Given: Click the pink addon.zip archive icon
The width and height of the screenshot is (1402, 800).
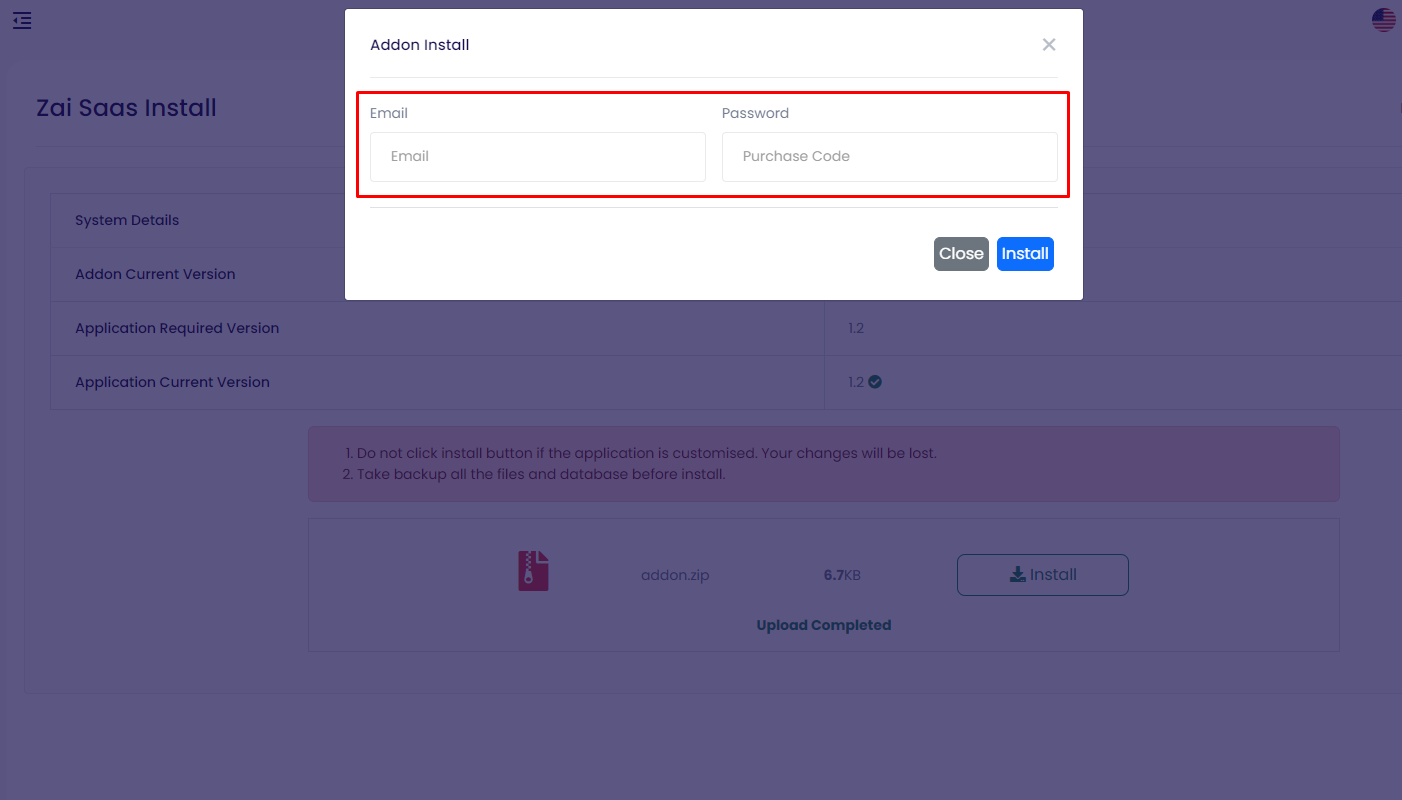Looking at the screenshot, I should (533, 571).
